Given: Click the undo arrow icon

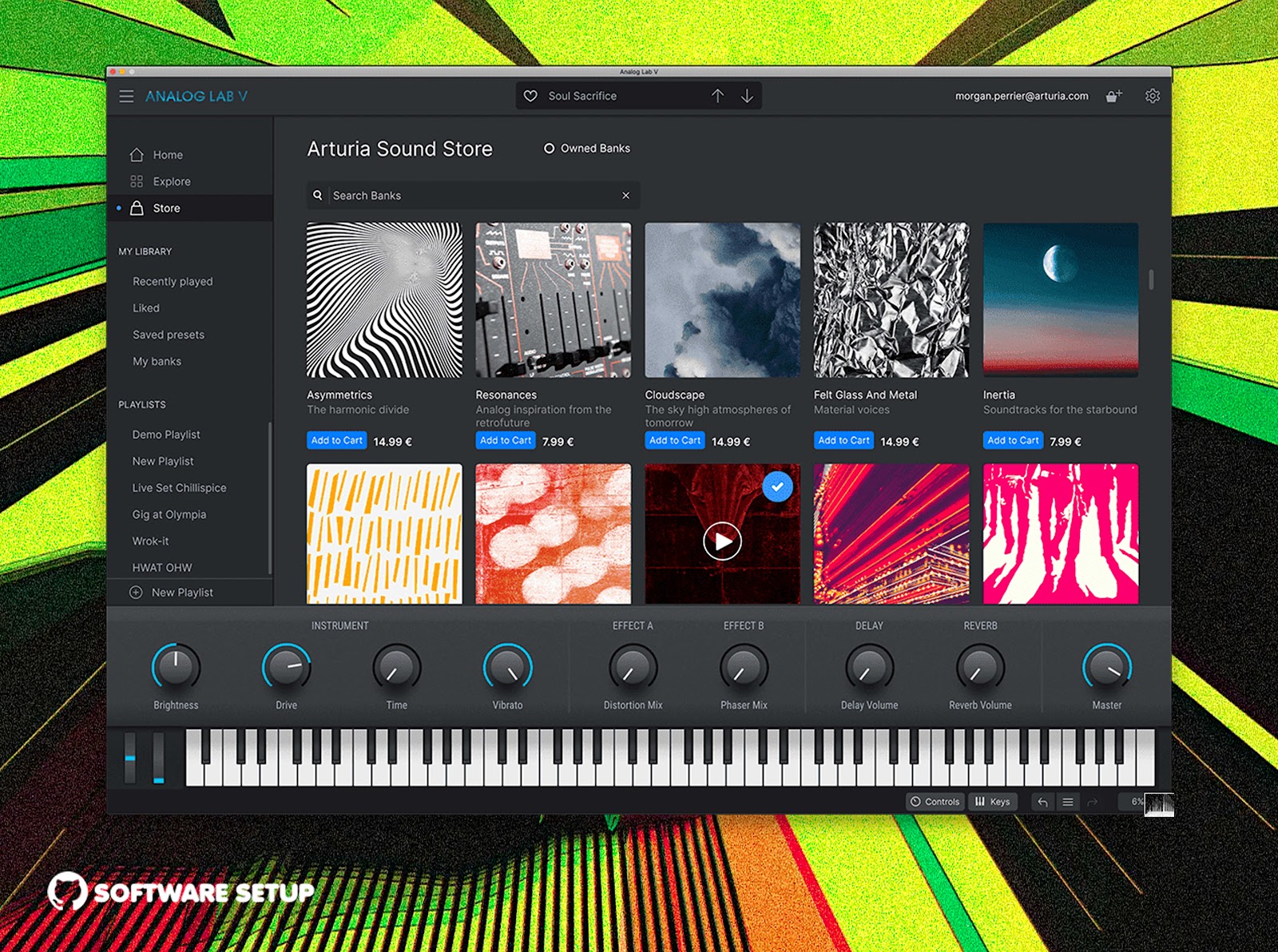Looking at the screenshot, I should (1042, 802).
